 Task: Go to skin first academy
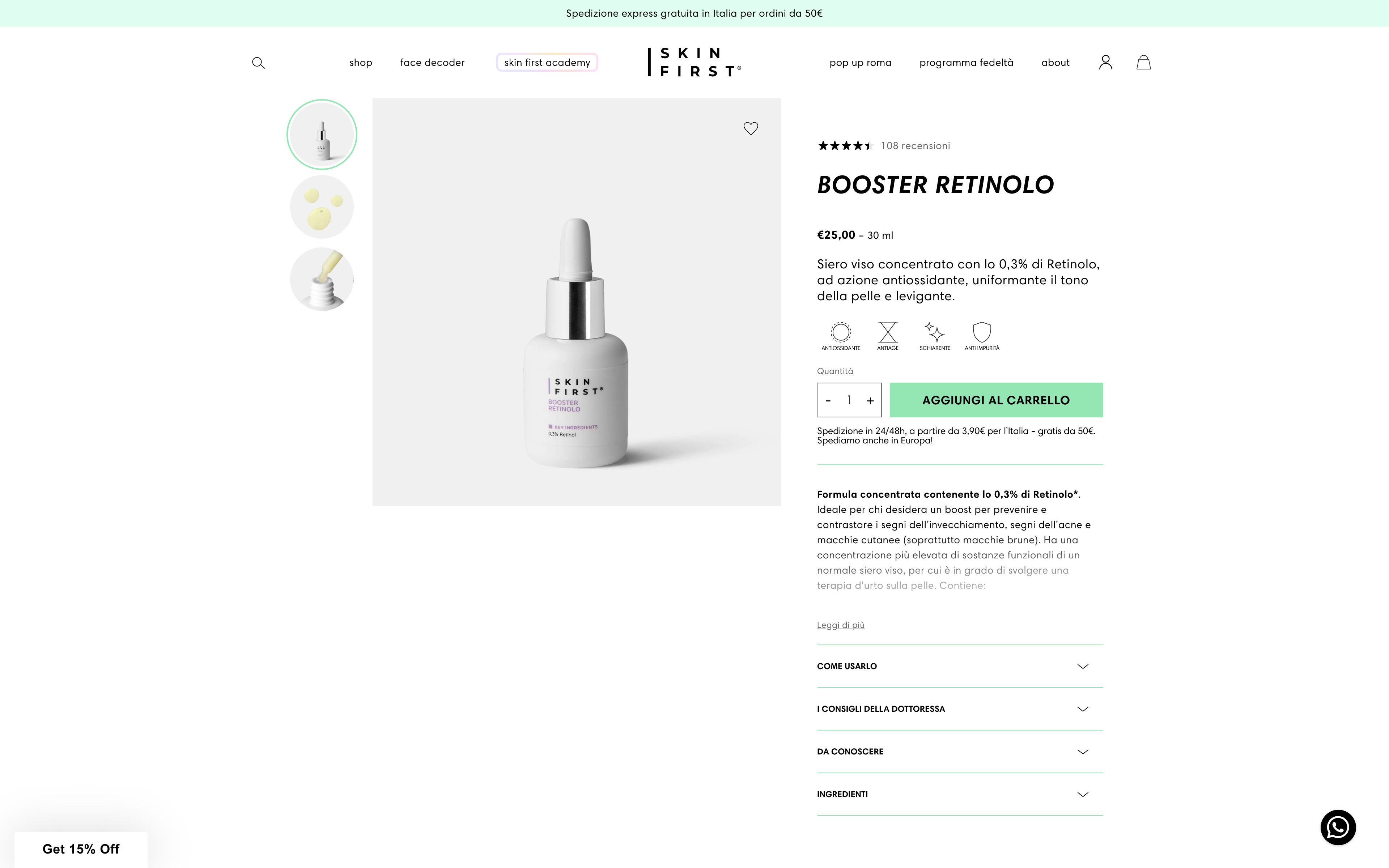[x=547, y=63]
